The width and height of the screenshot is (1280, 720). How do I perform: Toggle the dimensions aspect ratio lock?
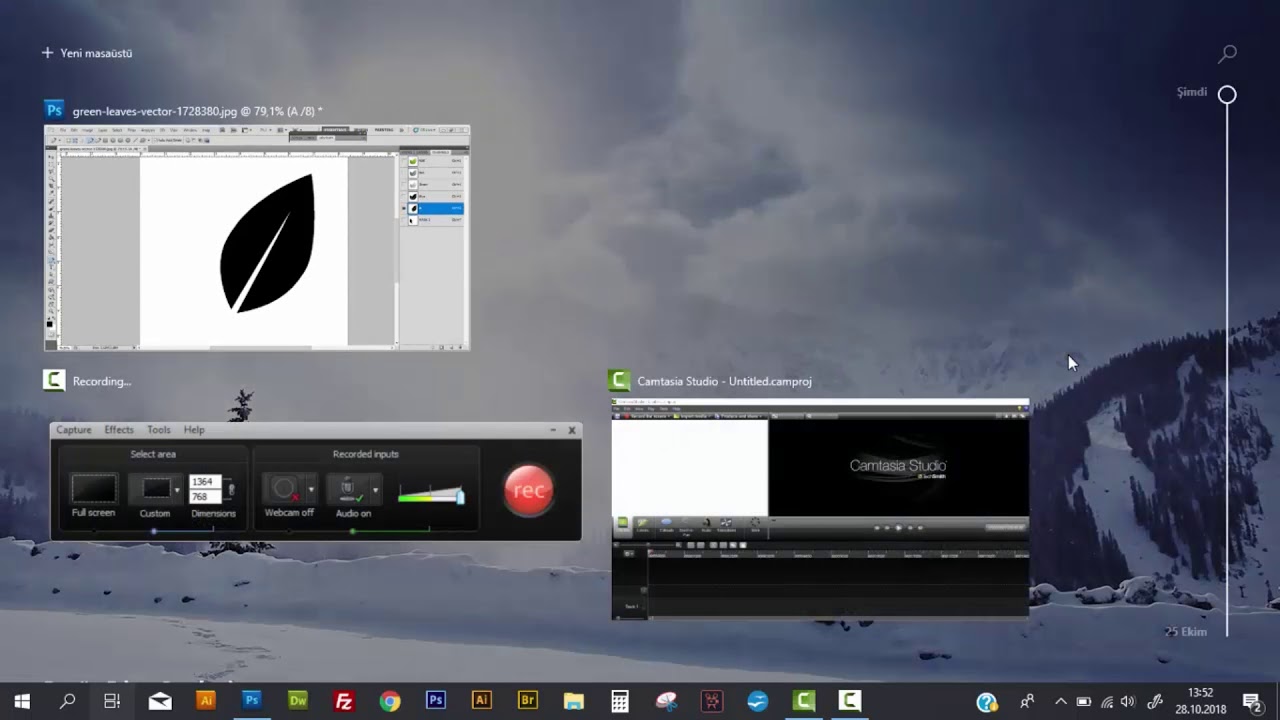pos(231,490)
